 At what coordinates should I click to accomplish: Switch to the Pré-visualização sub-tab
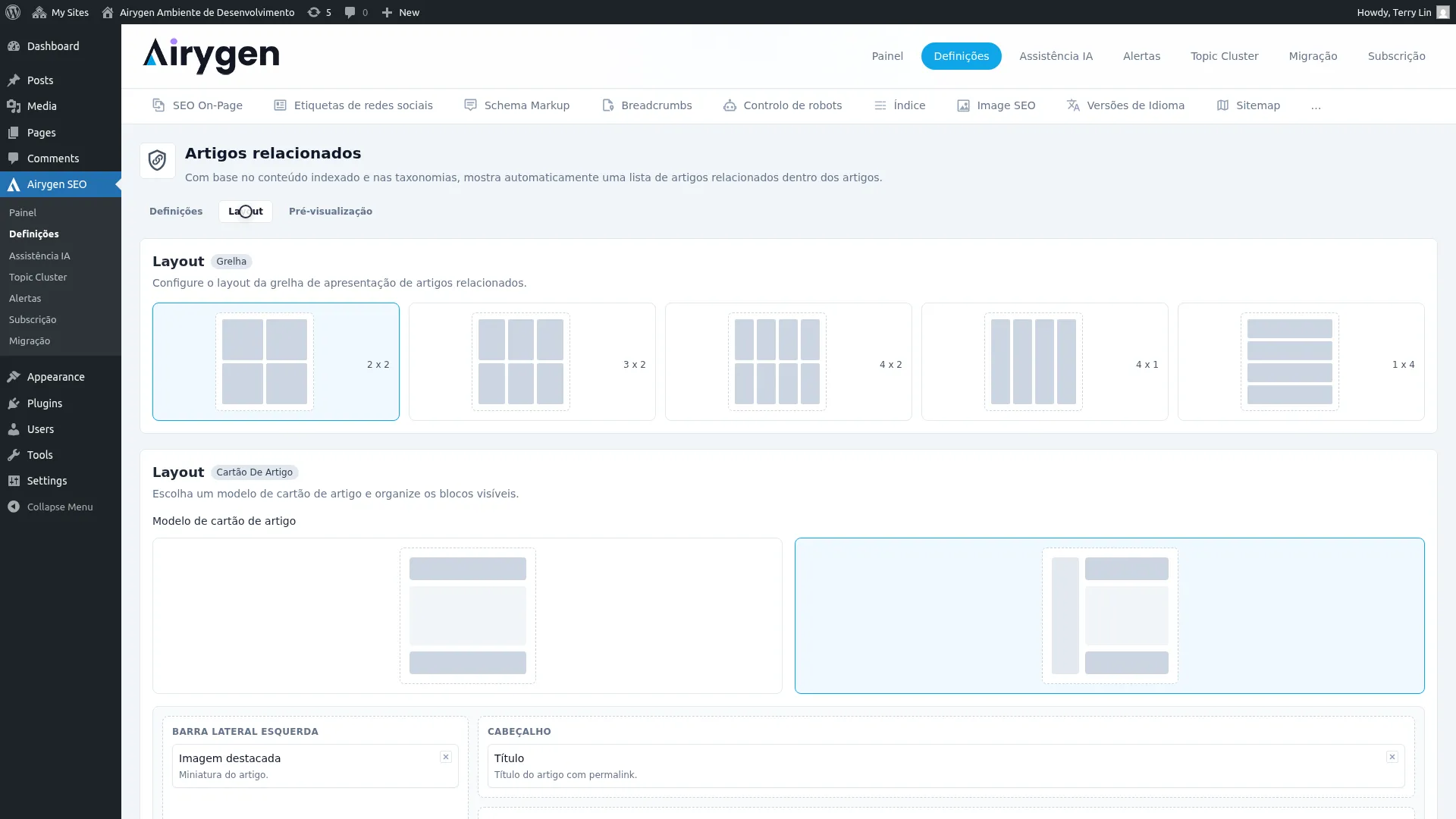(x=331, y=212)
